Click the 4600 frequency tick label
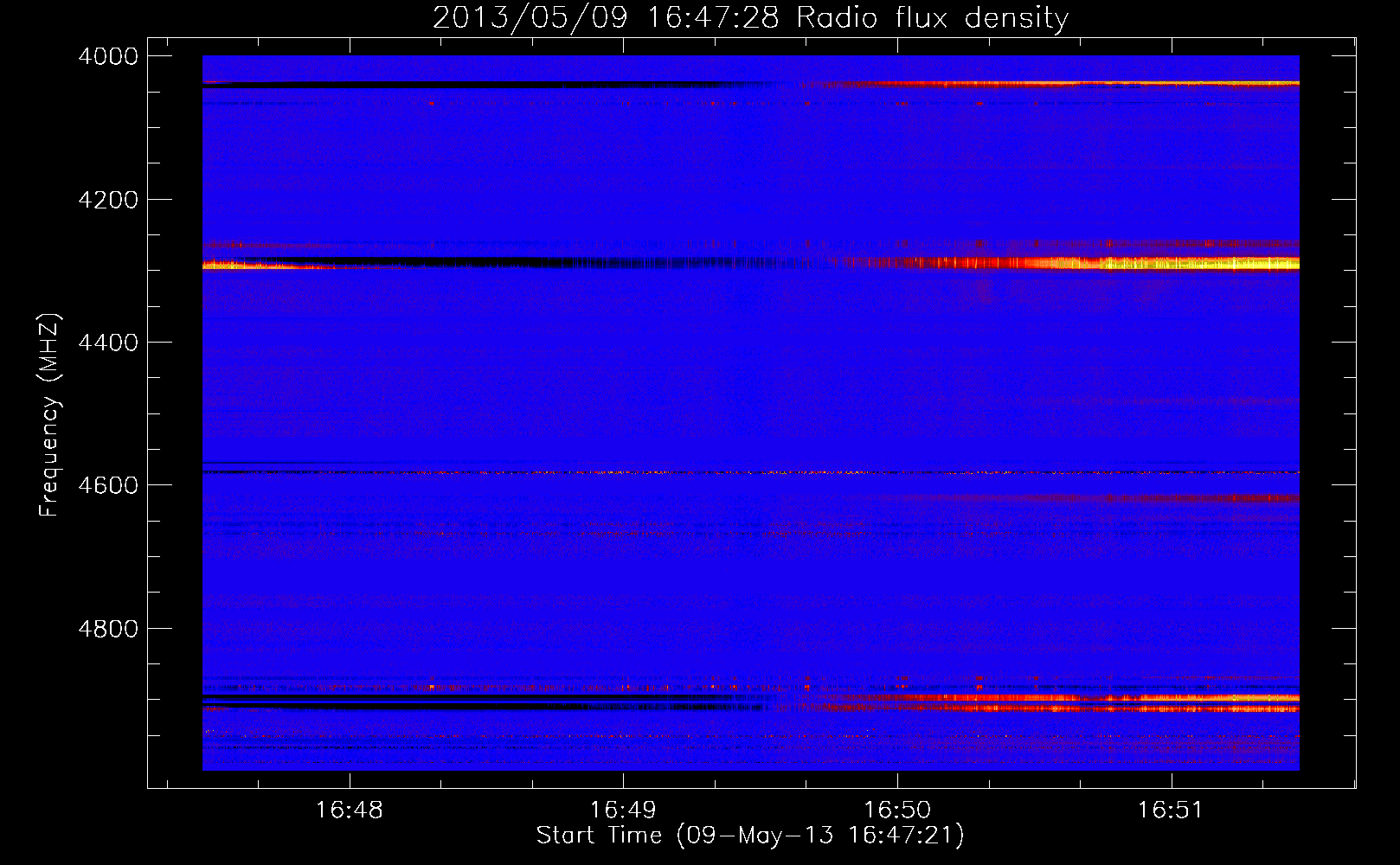This screenshot has height=865, width=1400. click(107, 485)
